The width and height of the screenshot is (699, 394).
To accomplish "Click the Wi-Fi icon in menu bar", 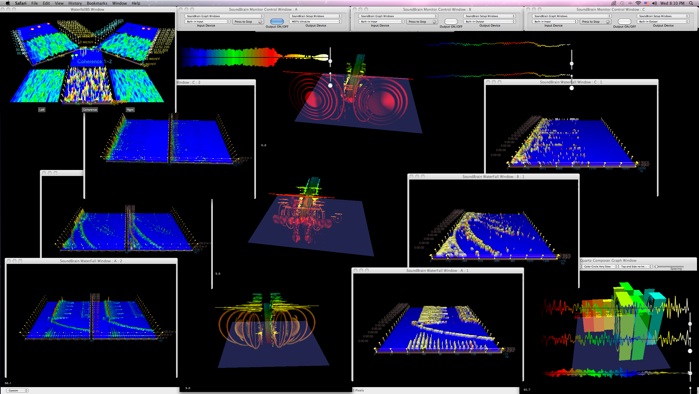I will (637, 3).
